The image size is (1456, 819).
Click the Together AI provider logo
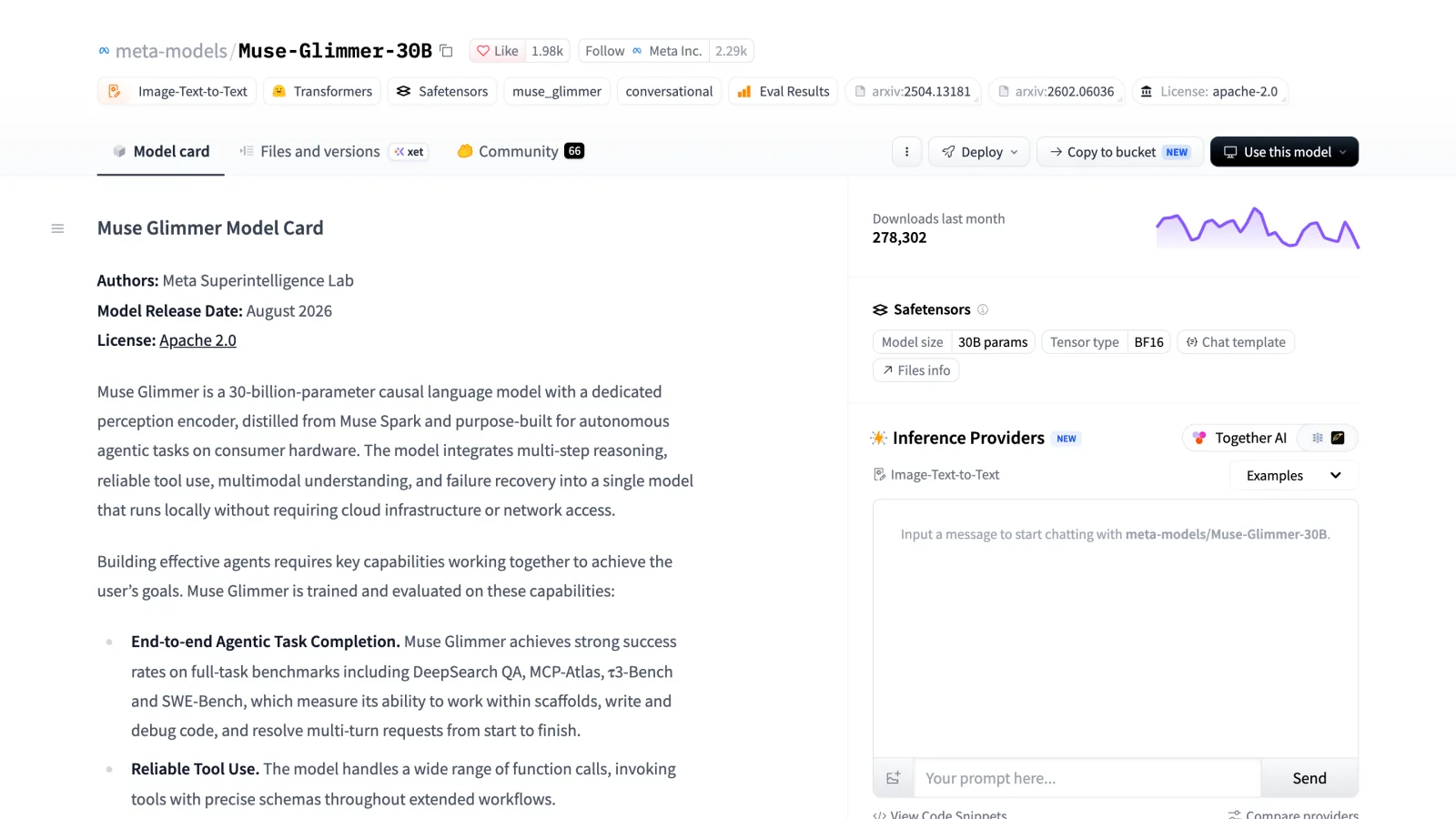click(x=1199, y=438)
